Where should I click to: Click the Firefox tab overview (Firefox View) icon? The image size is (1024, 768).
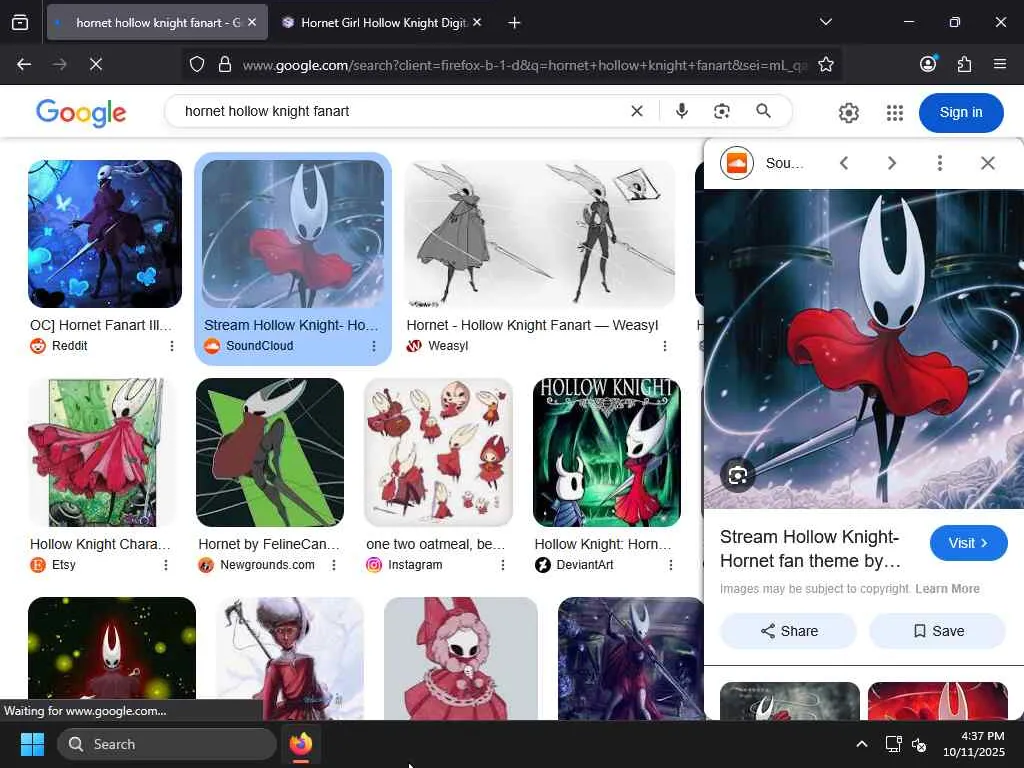[x=20, y=23]
